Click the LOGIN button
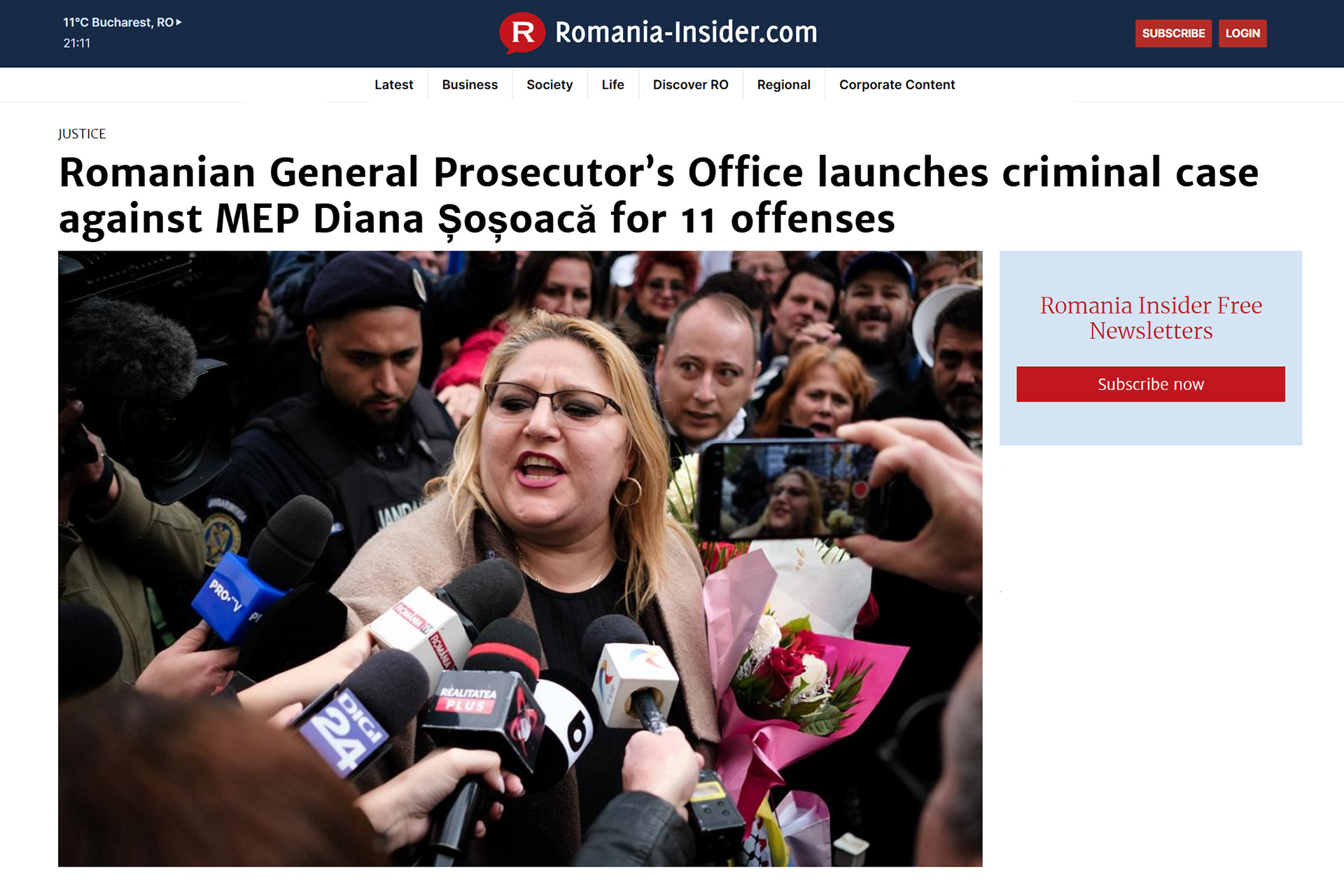 pyautogui.click(x=1242, y=34)
